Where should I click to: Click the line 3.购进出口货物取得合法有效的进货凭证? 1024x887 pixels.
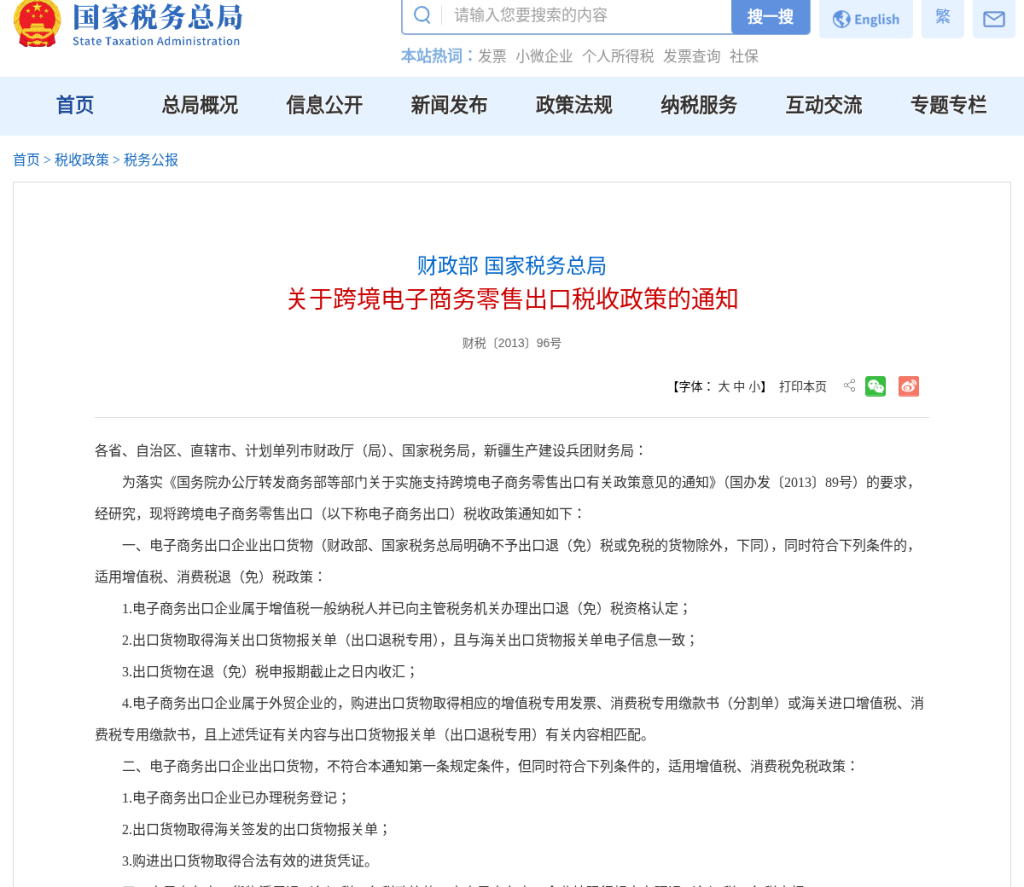[x=250, y=861]
